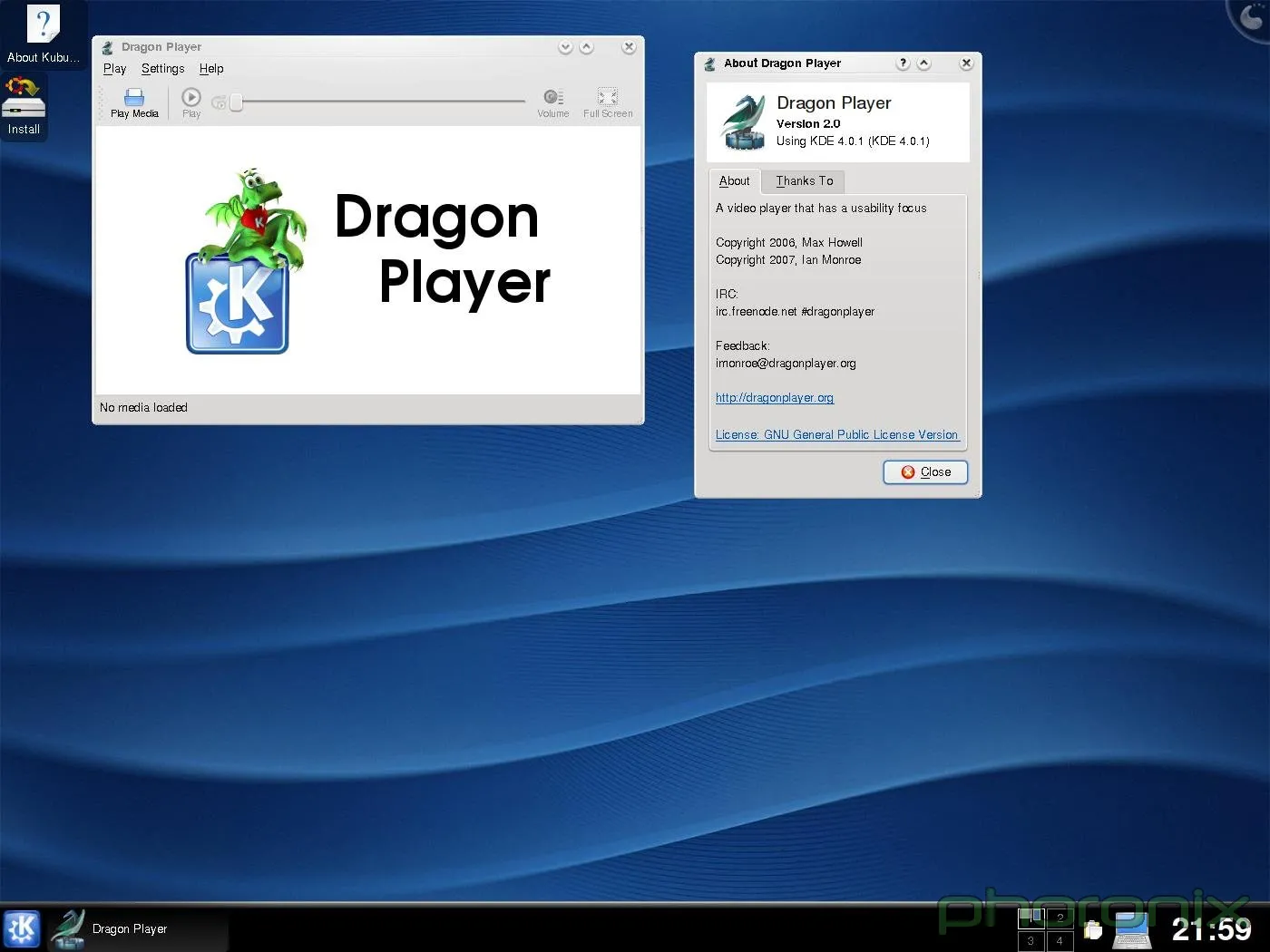Open the Play Media toolbar button
This screenshot has height=952, width=1270.
[x=134, y=102]
